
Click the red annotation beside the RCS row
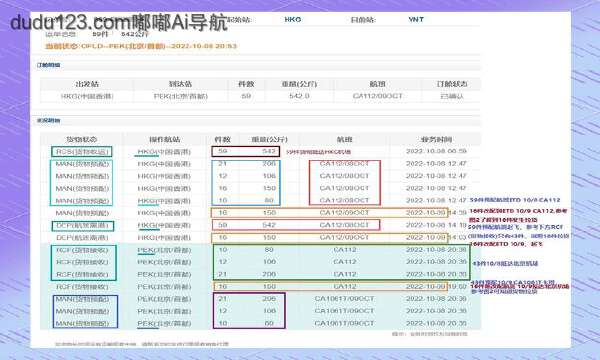coord(318,152)
